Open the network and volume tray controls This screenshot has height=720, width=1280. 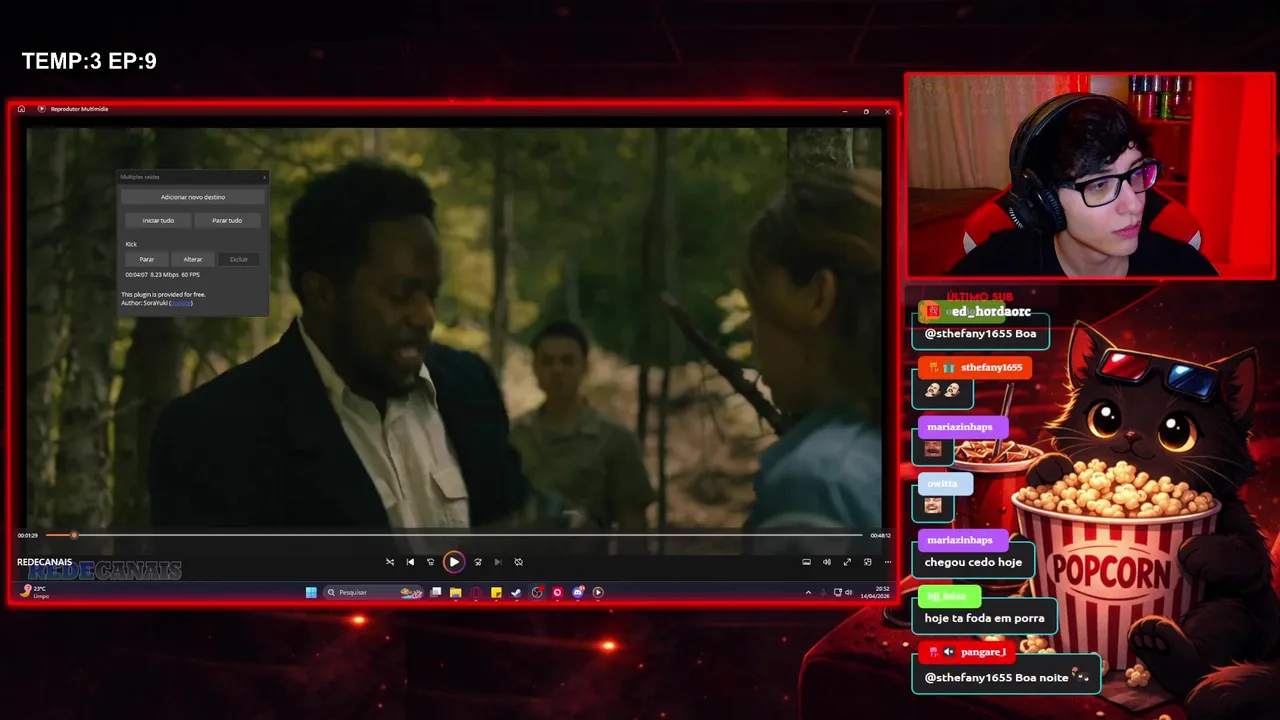(x=843, y=592)
